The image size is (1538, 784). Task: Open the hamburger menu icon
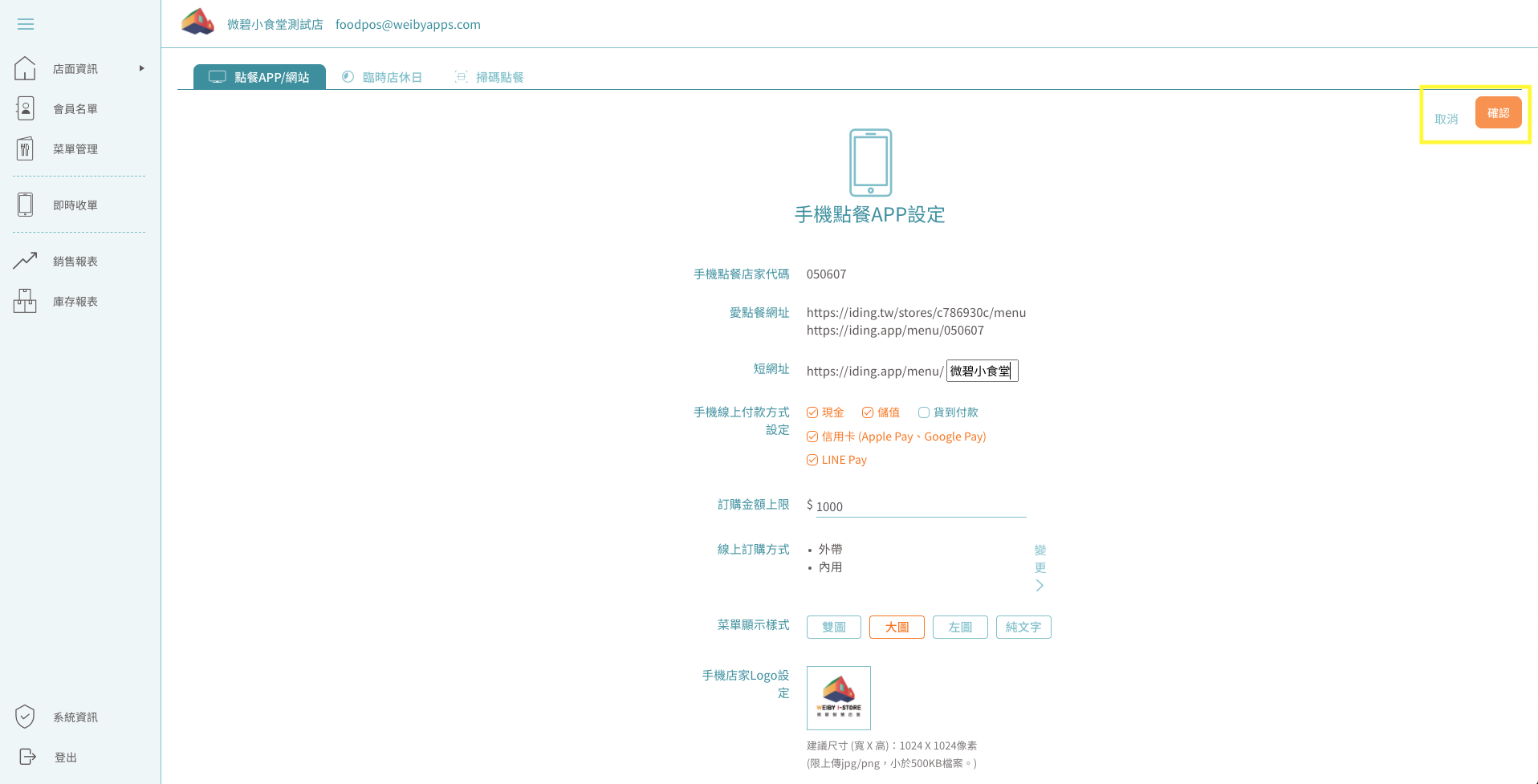(26, 24)
